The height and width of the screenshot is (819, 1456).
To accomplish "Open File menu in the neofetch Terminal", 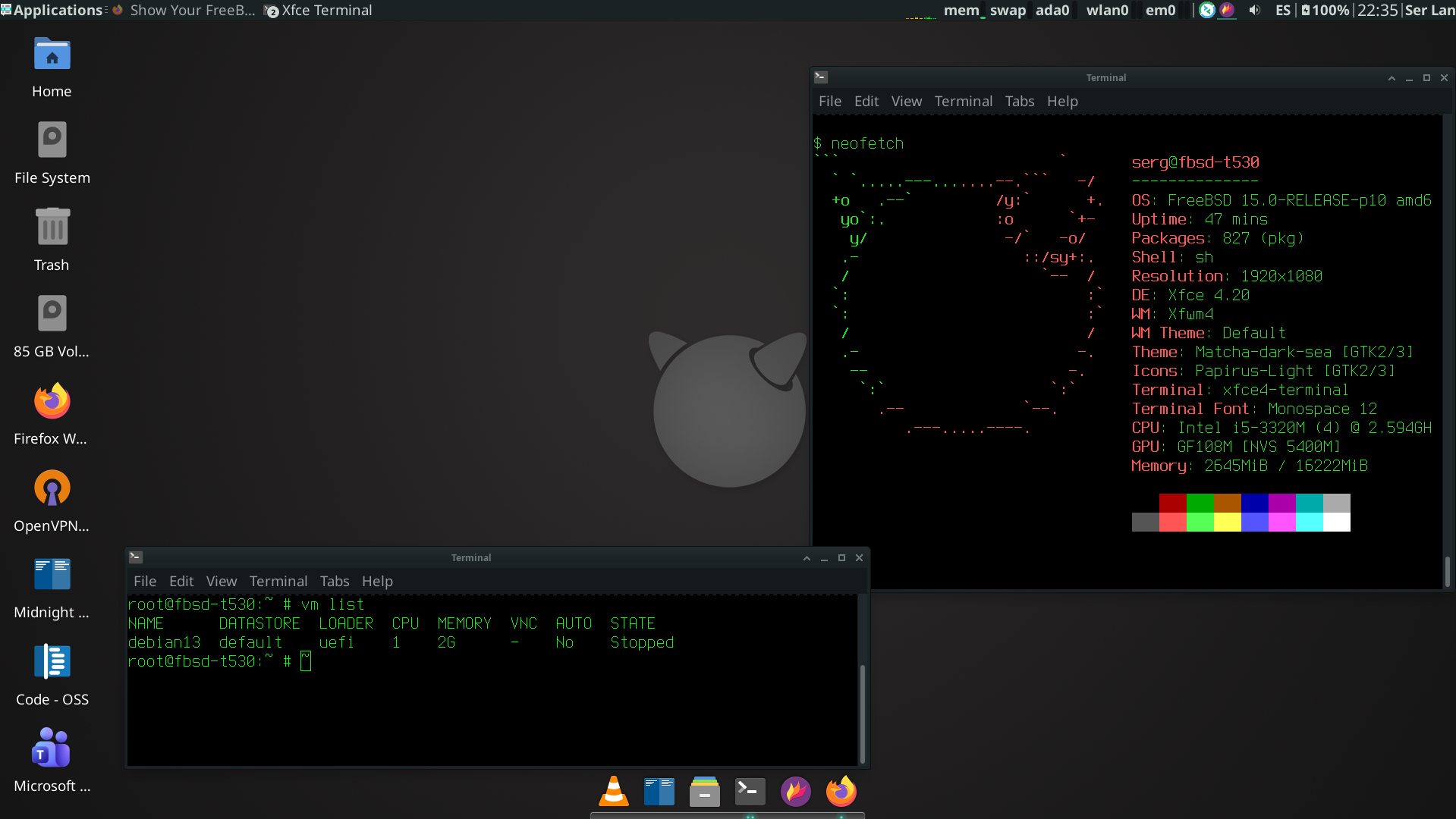I will point(830,101).
